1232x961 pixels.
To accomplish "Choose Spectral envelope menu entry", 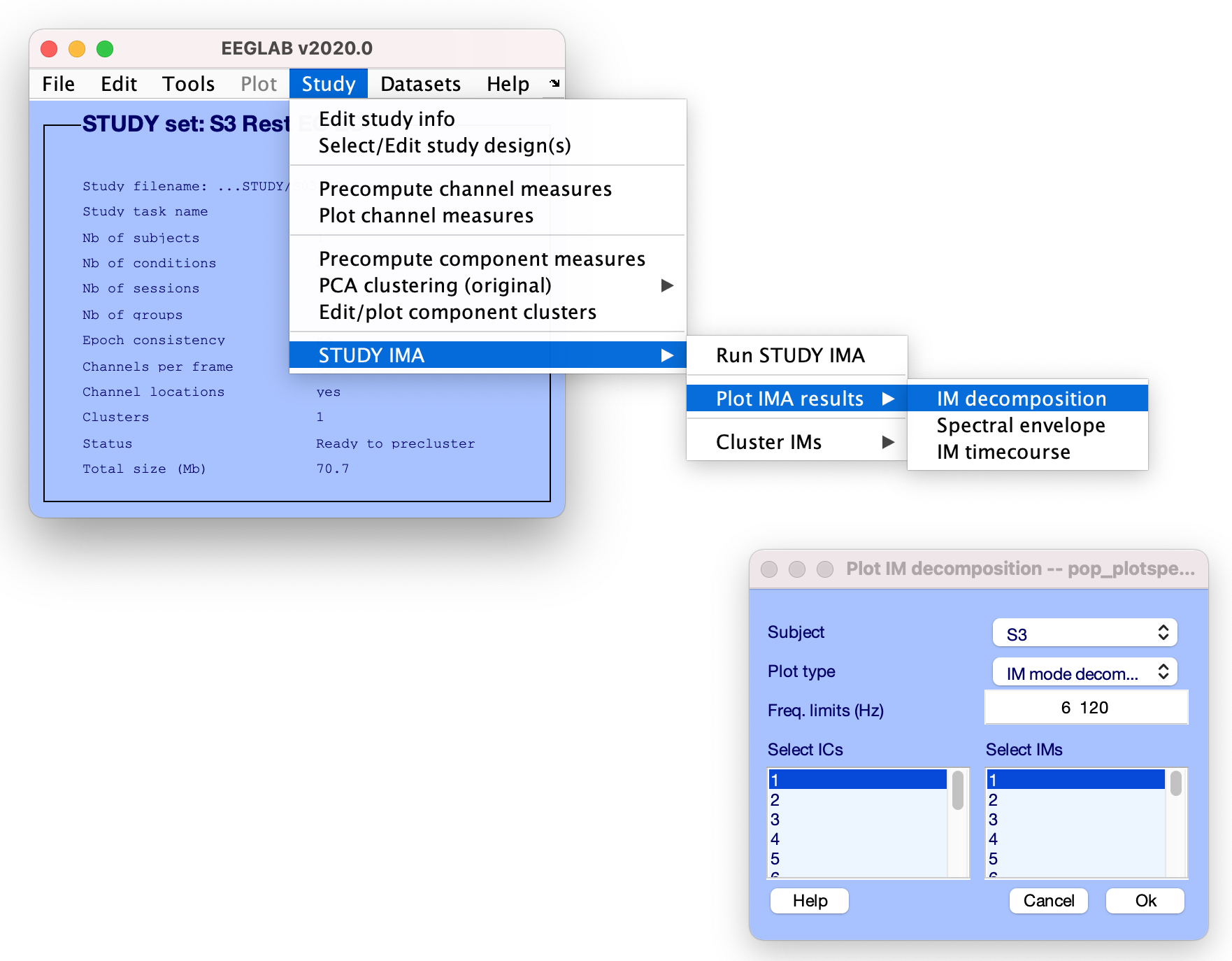I will pyautogui.click(x=1020, y=425).
